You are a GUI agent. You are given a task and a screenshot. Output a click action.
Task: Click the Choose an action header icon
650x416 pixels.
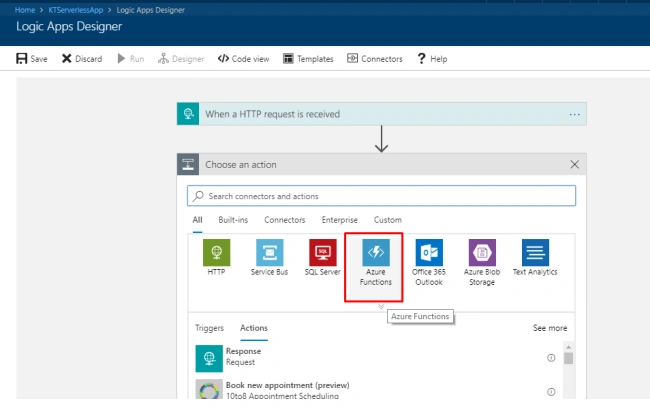[188, 164]
